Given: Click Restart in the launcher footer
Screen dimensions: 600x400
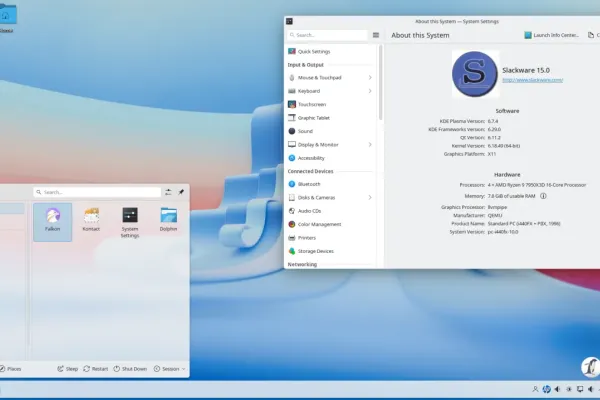Looking at the screenshot, I should point(96,369).
